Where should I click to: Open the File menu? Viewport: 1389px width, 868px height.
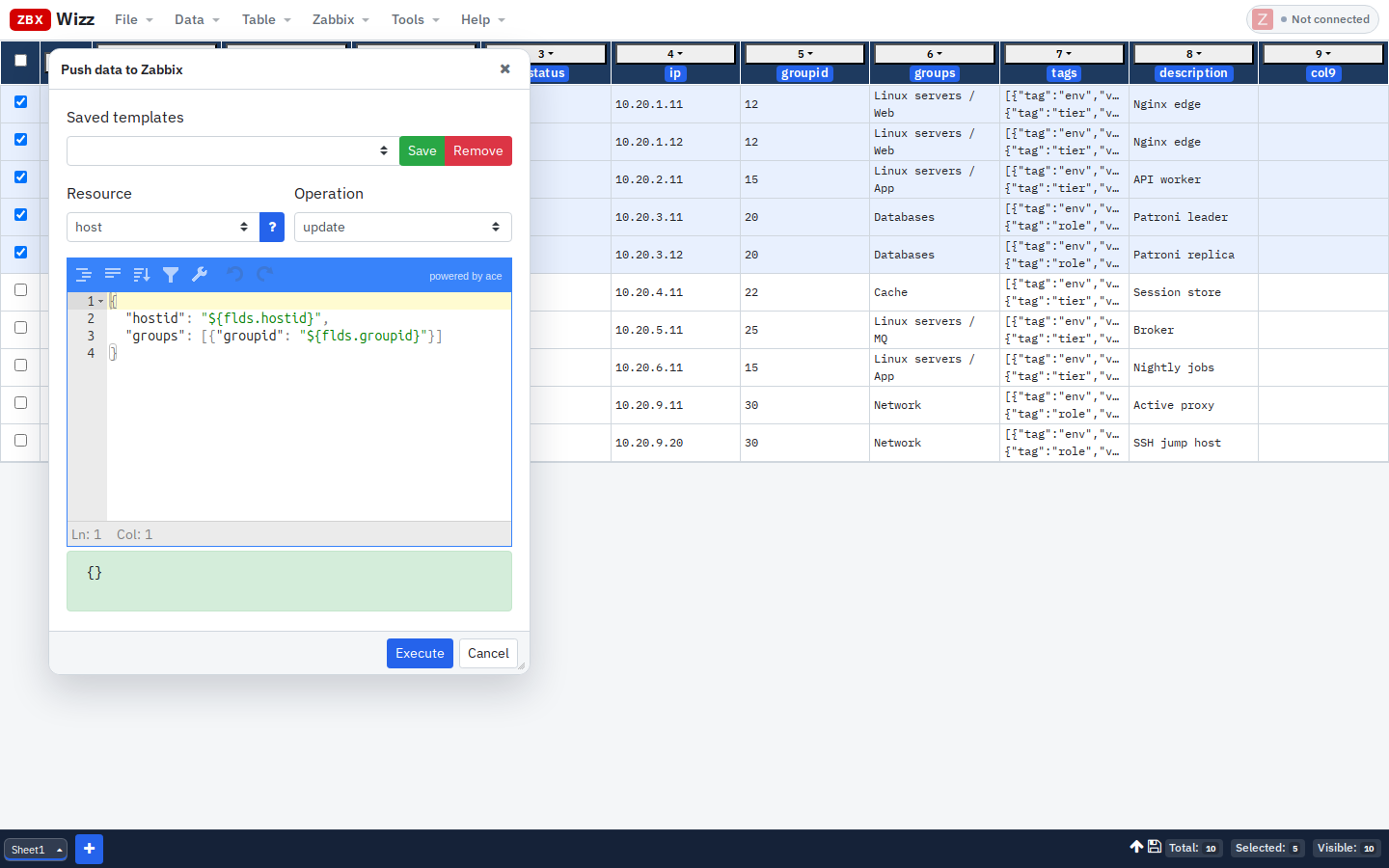tap(133, 19)
